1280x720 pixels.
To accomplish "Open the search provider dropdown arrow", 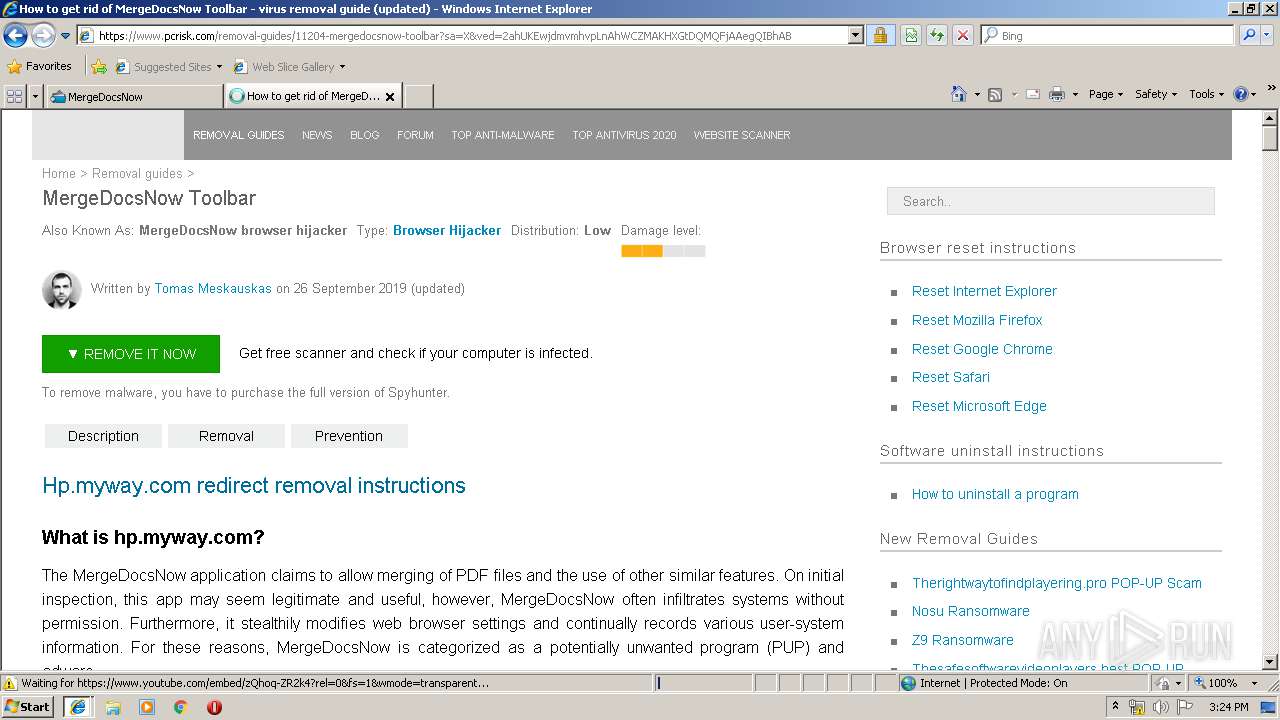I will (1269, 35).
